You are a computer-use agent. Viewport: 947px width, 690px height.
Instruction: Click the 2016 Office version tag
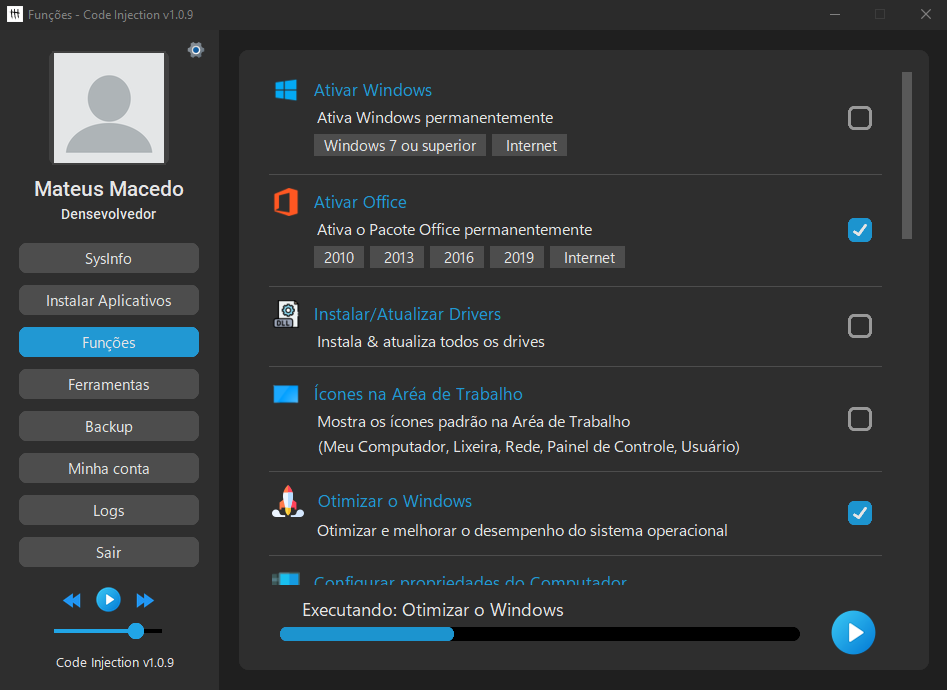tap(457, 257)
